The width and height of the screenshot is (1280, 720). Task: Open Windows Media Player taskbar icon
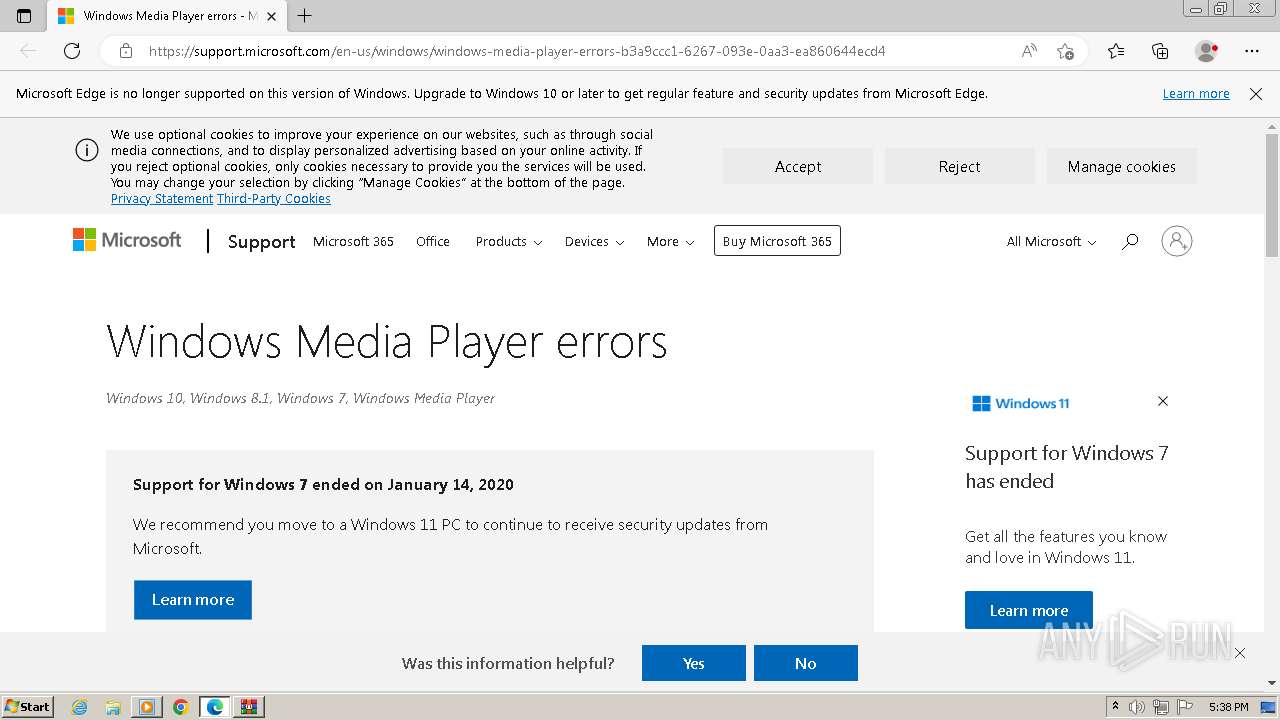(x=147, y=707)
